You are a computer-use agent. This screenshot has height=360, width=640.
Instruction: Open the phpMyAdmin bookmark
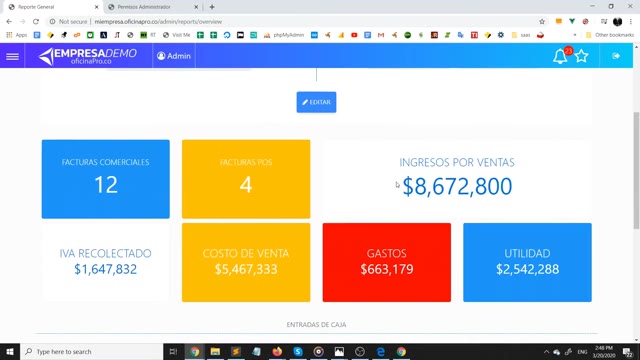(x=284, y=35)
